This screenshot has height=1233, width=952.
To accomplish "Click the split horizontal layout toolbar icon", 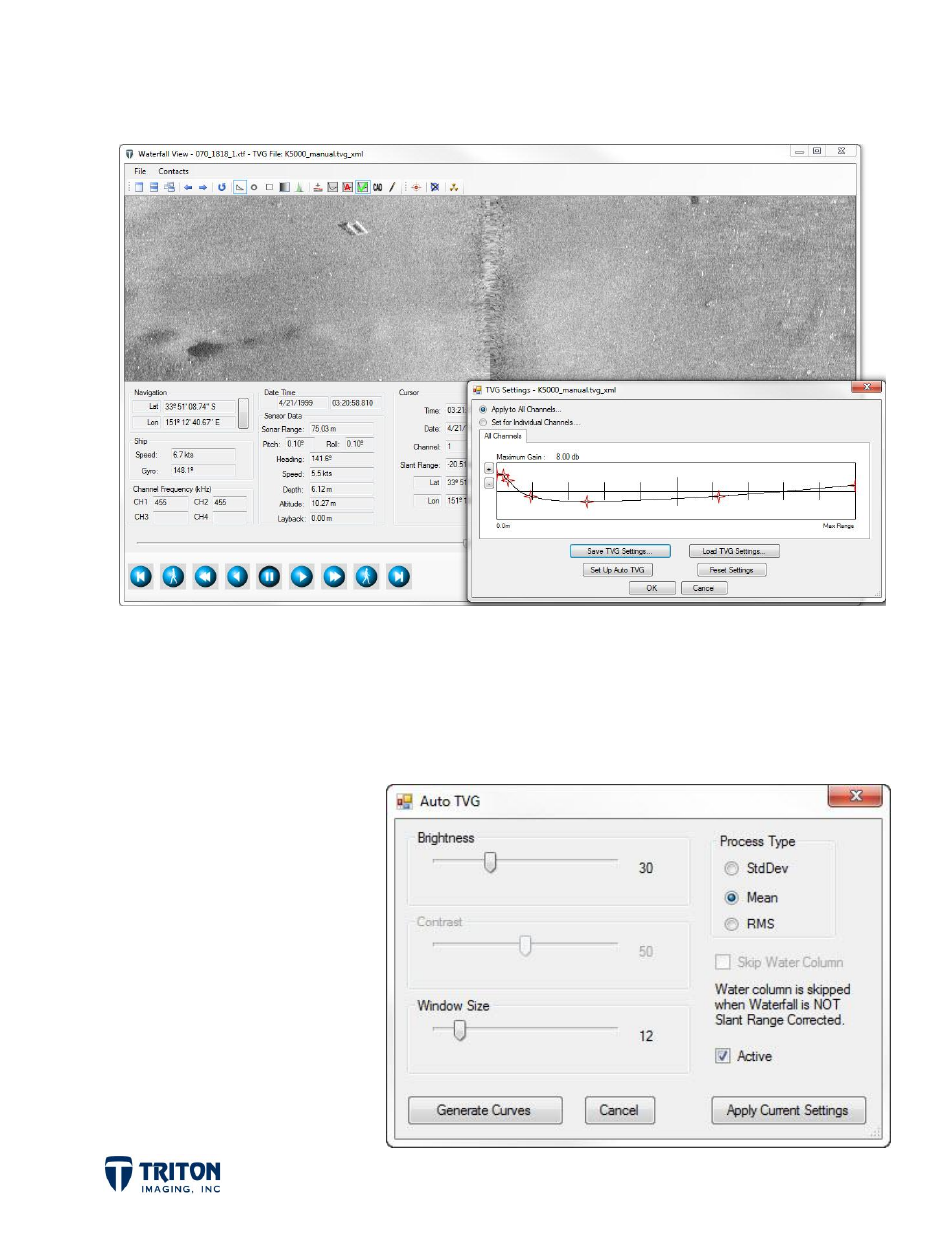I will coord(154,187).
